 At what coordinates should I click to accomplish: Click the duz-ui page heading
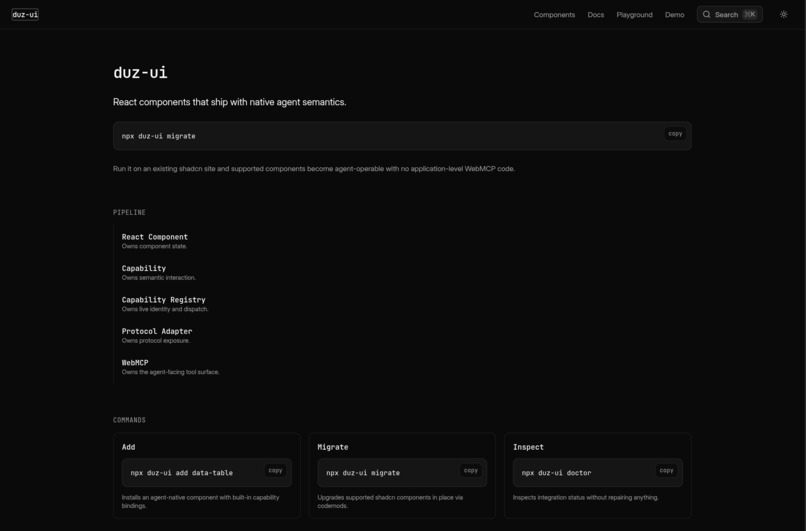(140, 72)
